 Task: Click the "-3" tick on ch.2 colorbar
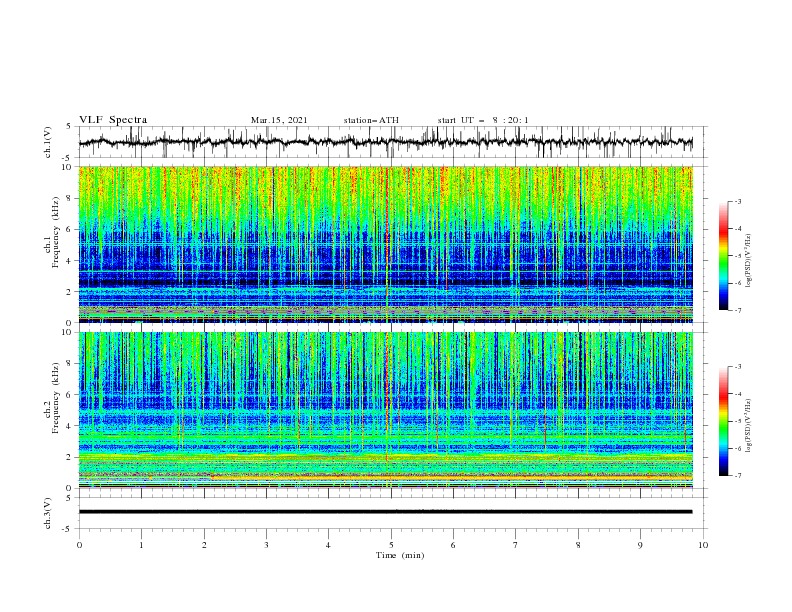point(737,367)
